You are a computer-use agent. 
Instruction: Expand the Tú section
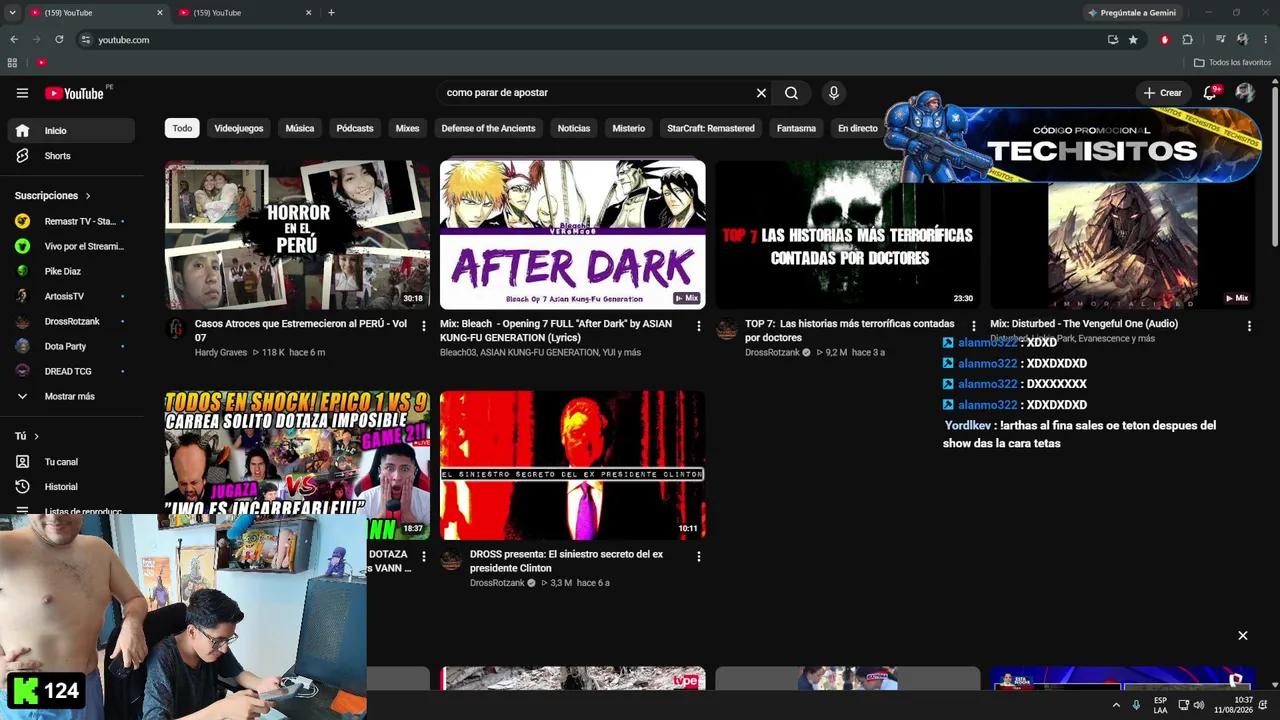(x=27, y=436)
